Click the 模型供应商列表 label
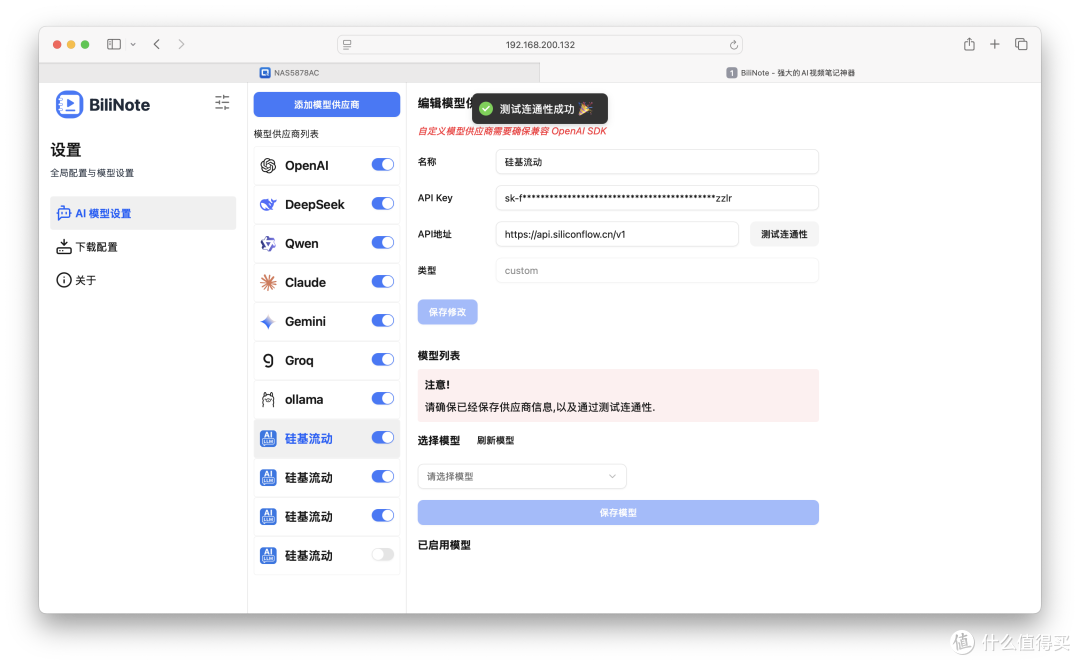This screenshot has width=1080, height=665. 286,134
